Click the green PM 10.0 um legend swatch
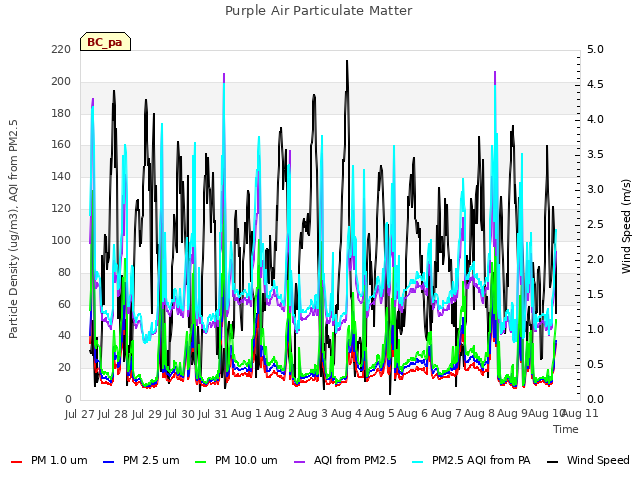The image size is (640, 480). click(x=201, y=462)
